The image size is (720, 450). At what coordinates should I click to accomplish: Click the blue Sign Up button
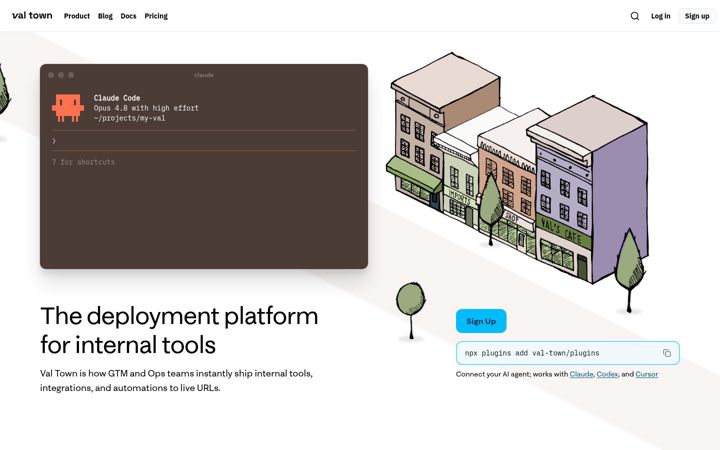click(x=481, y=321)
